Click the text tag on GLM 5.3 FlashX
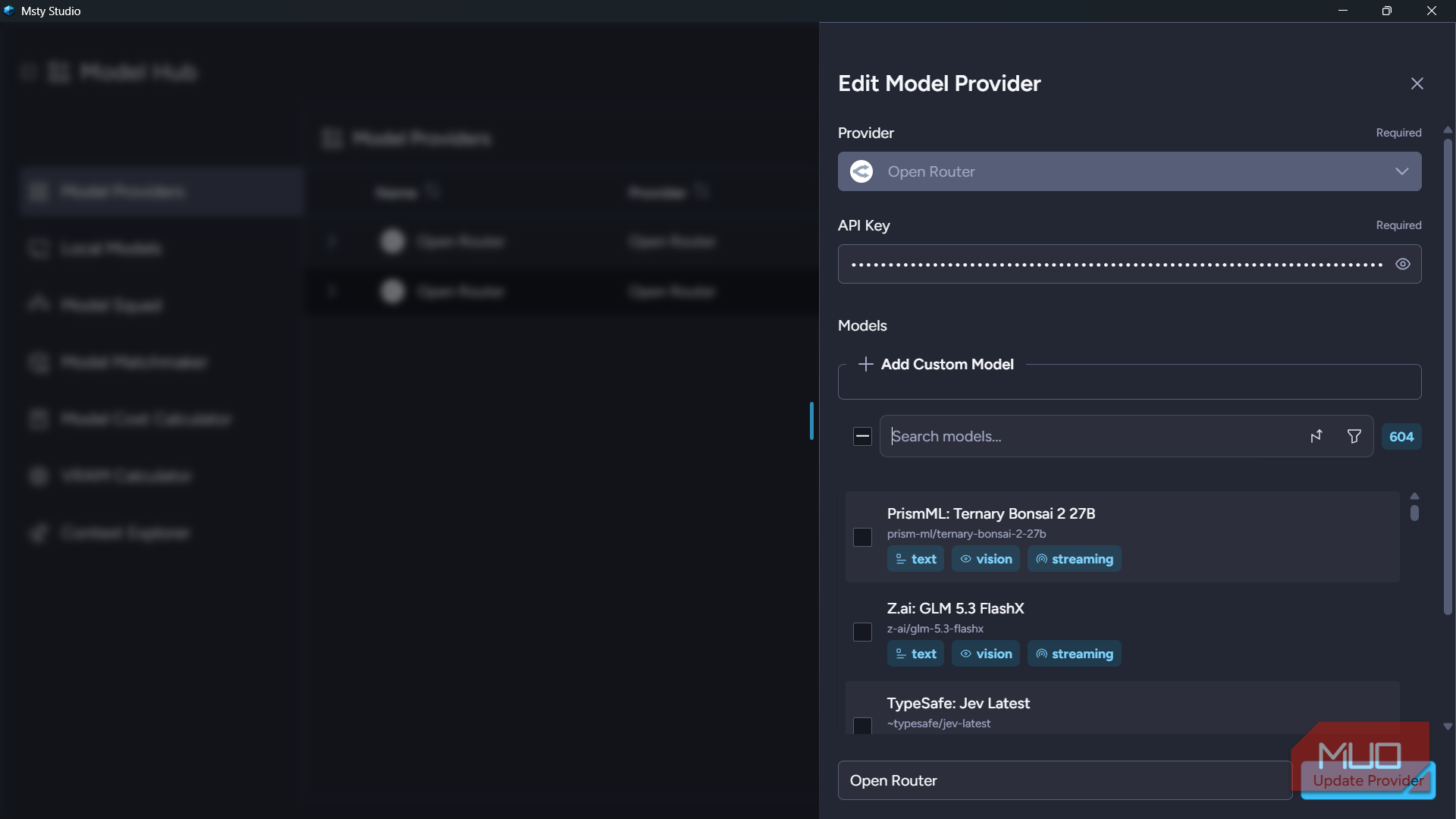Viewport: 1456px width, 819px height. click(x=915, y=654)
